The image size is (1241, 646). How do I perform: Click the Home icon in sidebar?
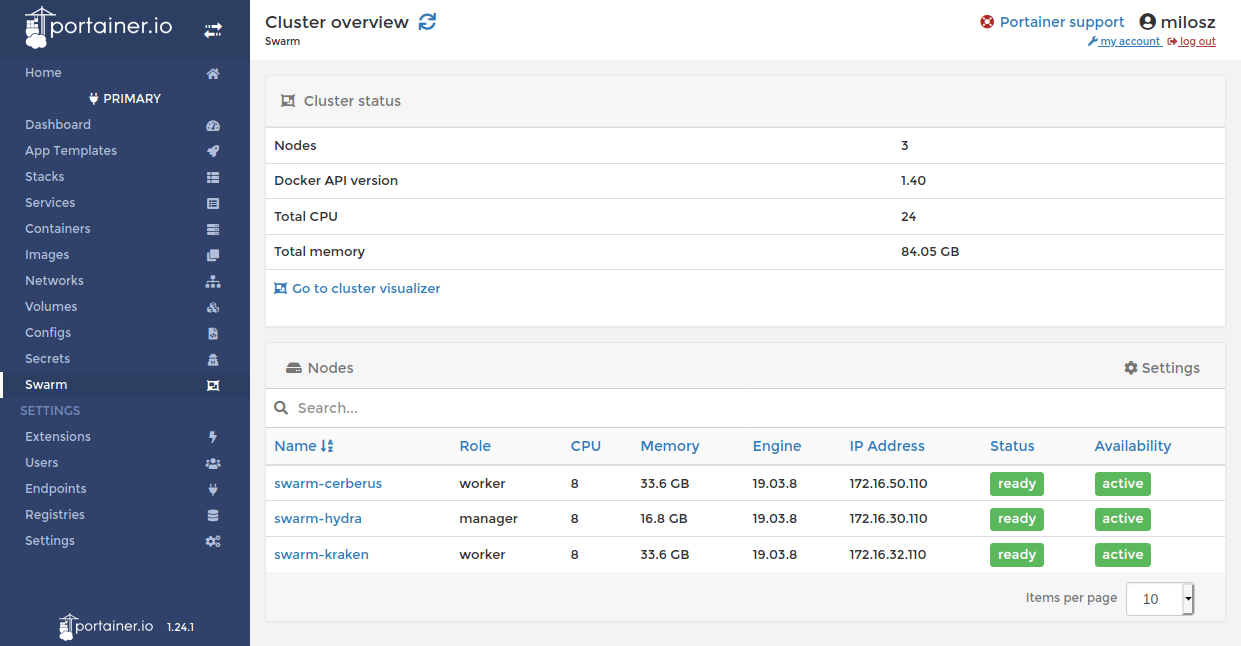click(213, 74)
